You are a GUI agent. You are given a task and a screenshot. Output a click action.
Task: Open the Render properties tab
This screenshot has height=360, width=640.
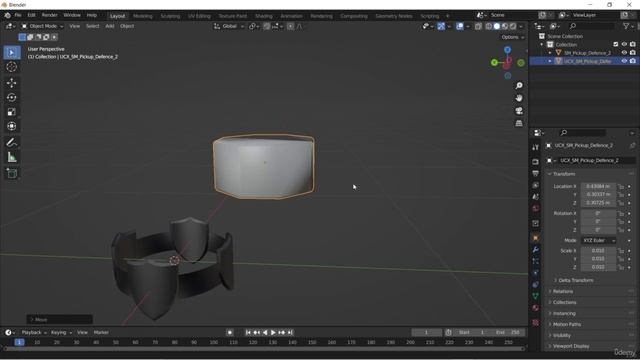coord(536,162)
